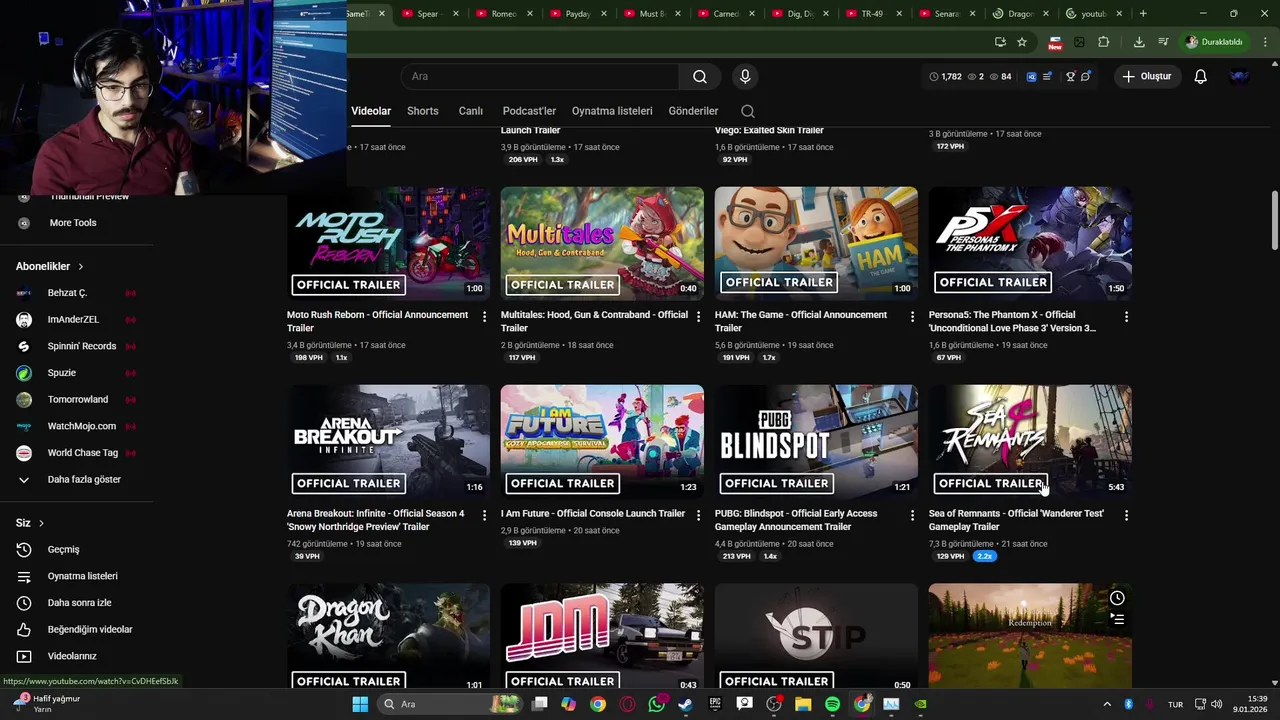Select the Videolar tab
This screenshot has height=720, width=1280.
tap(371, 111)
